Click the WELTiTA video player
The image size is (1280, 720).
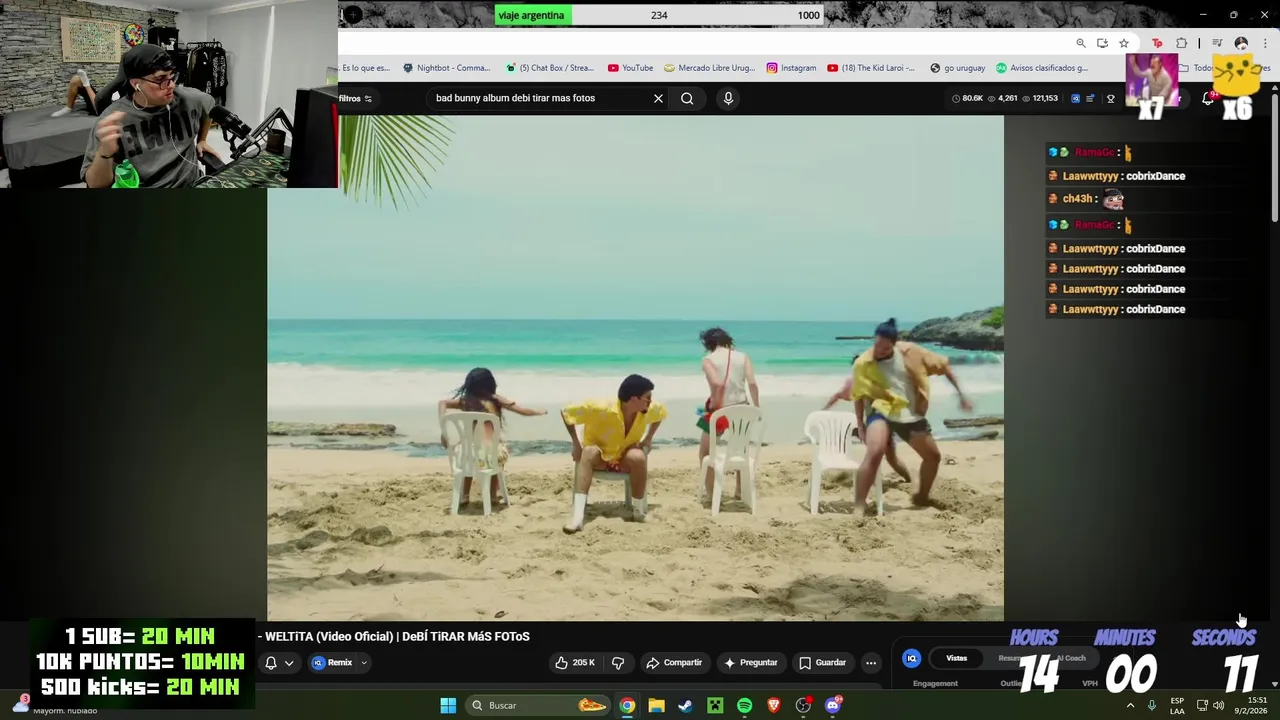[x=635, y=367]
